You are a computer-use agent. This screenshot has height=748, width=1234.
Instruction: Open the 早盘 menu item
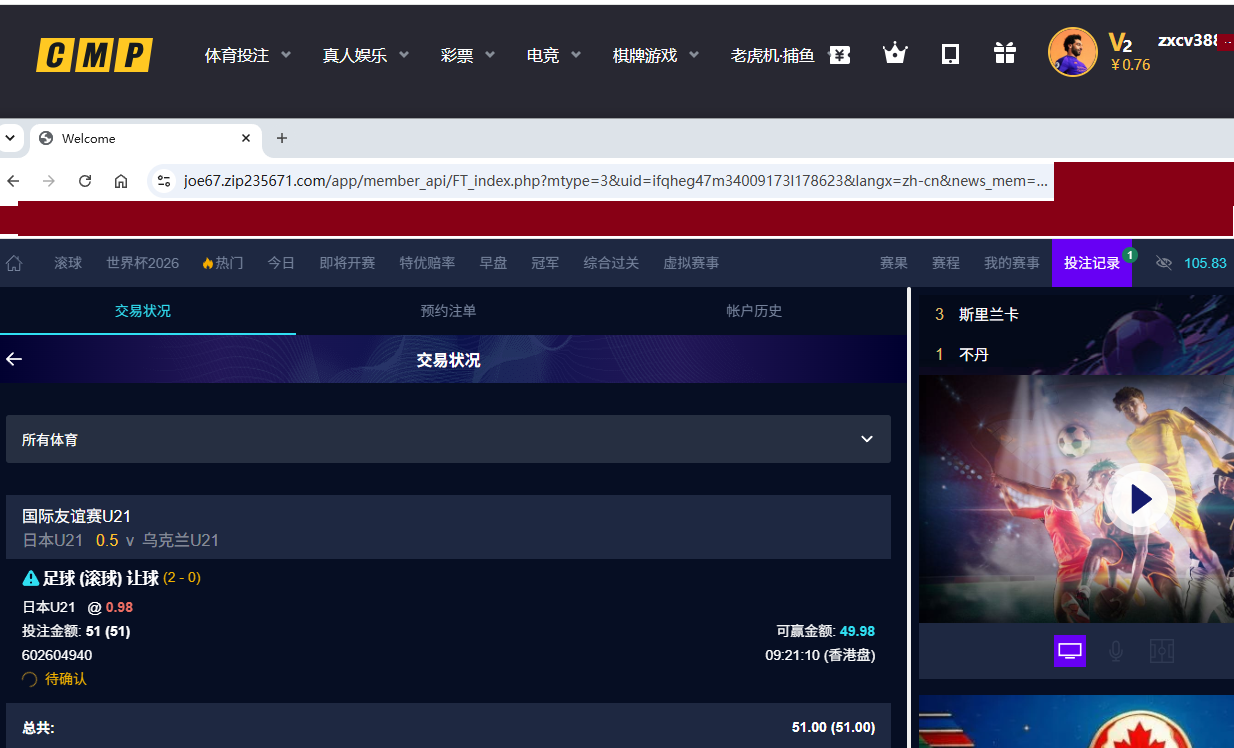click(x=493, y=263)
